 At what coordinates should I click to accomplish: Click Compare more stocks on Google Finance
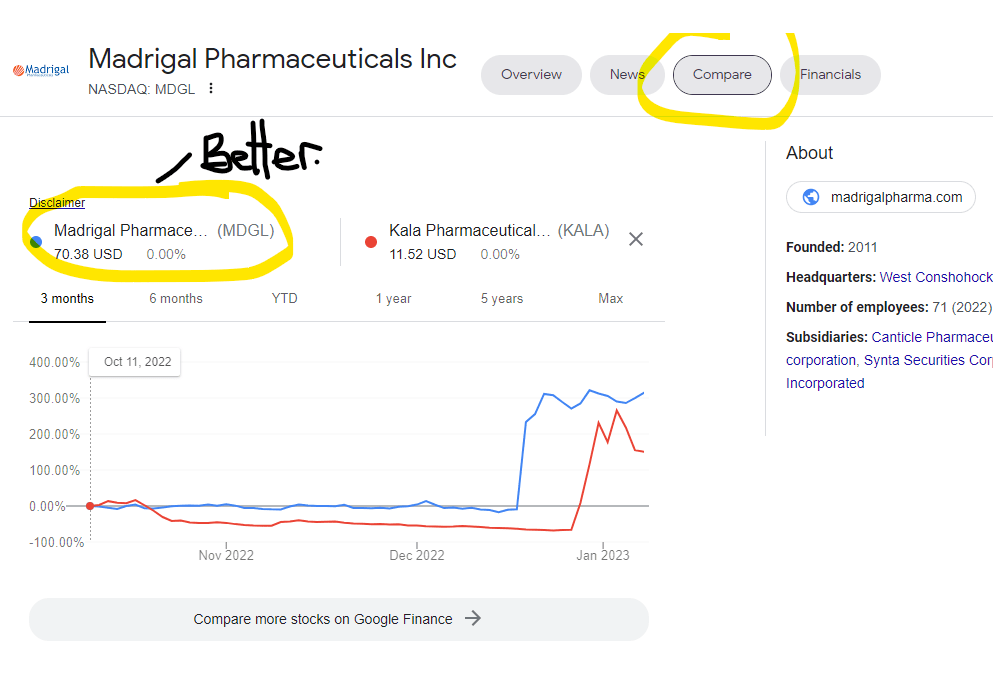click(x=323, y=619)
